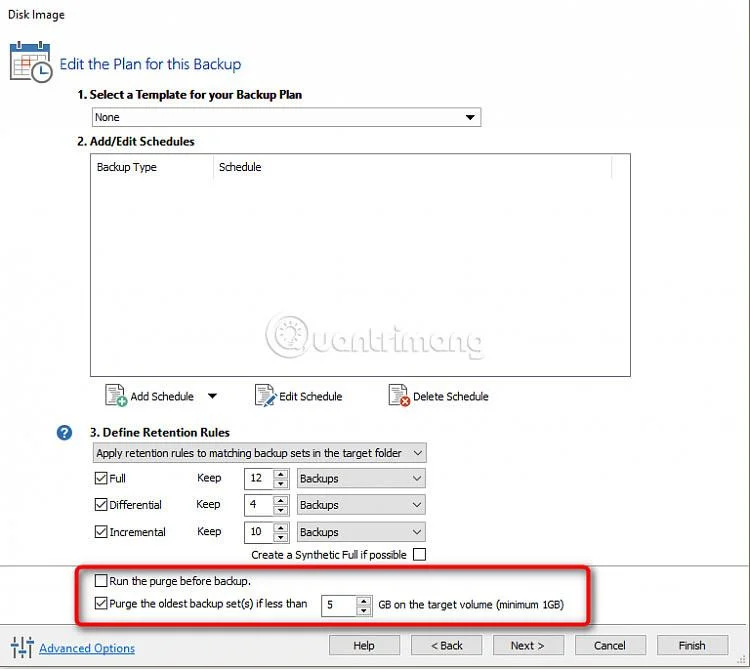Viewport: 750px width, 669px height.
Task: Open the apply retention rules dropdown
Action: [259, 452]
